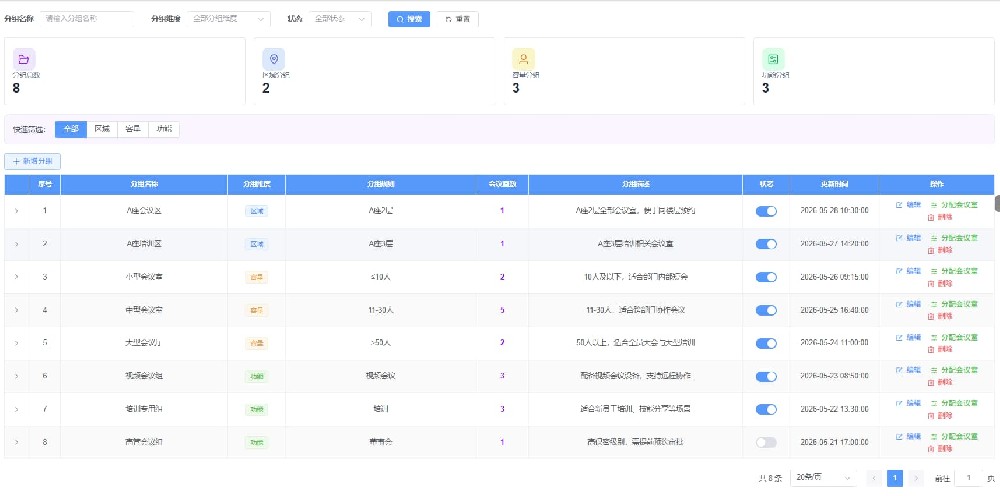The height and width of the screenshot is (496, 1000).
Task: Select the 功能 quick filter tab
Action: click(164, 129)
